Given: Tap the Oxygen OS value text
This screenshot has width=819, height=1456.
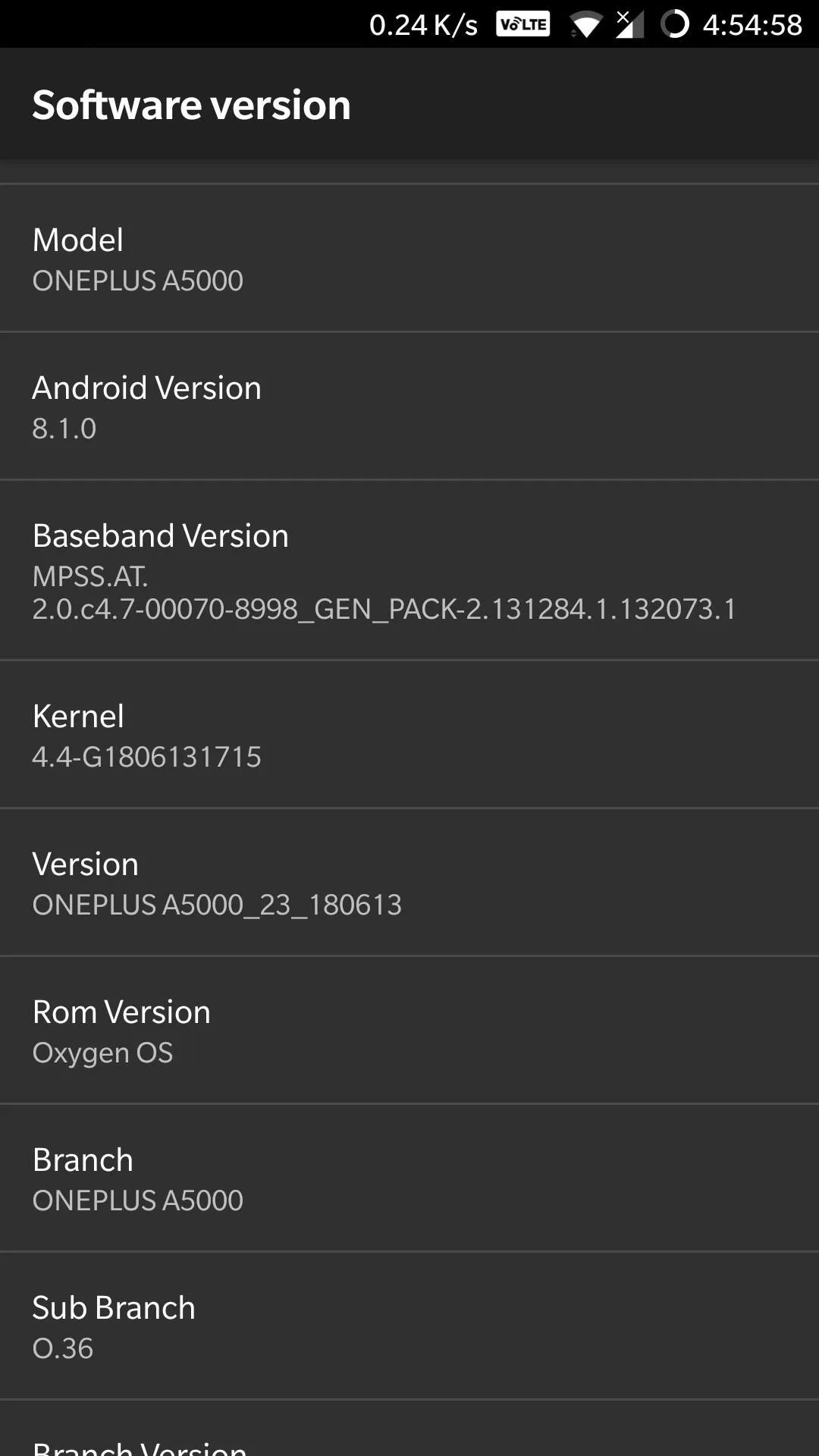Looking at the screenshot, I should point(102,1053).
